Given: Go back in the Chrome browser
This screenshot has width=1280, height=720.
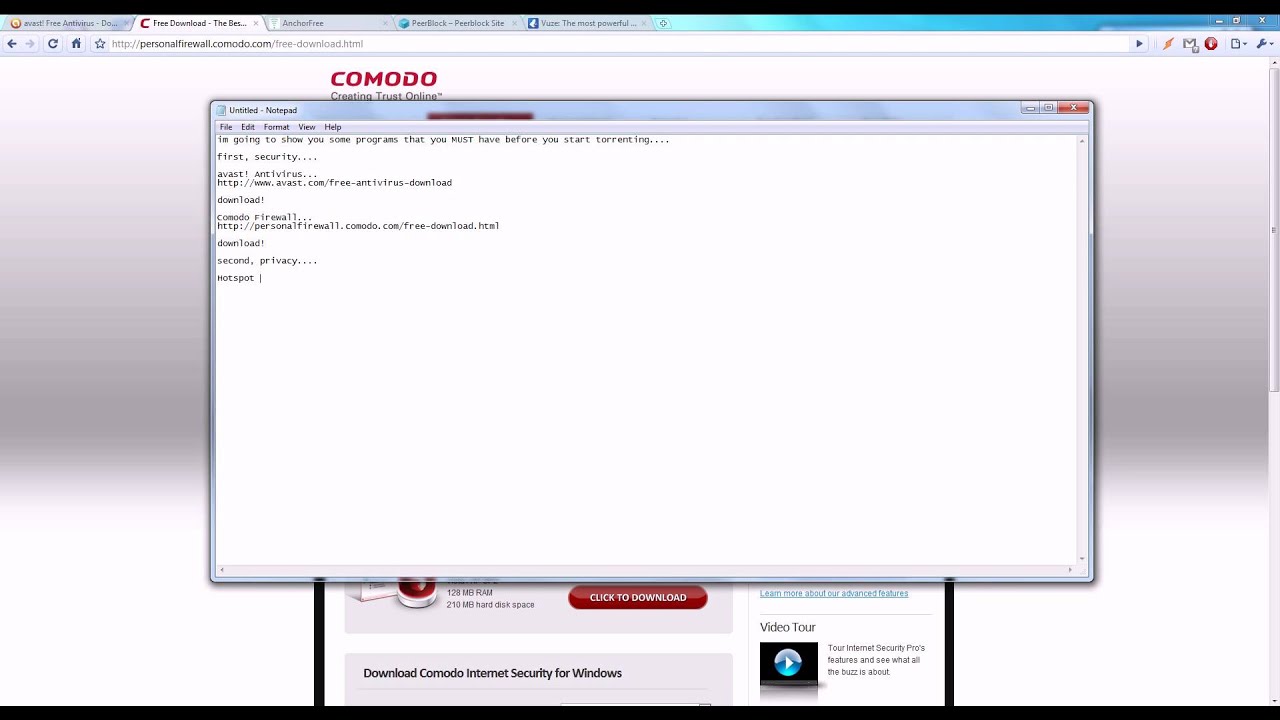Looking at the screenshot, I should (12, 44).
